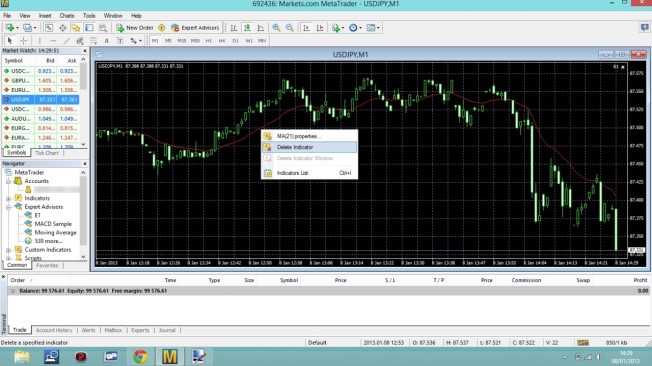Switch chart to line chart display
The height and width of the screenshot is (366, 652).
click(x=261, y=28)
